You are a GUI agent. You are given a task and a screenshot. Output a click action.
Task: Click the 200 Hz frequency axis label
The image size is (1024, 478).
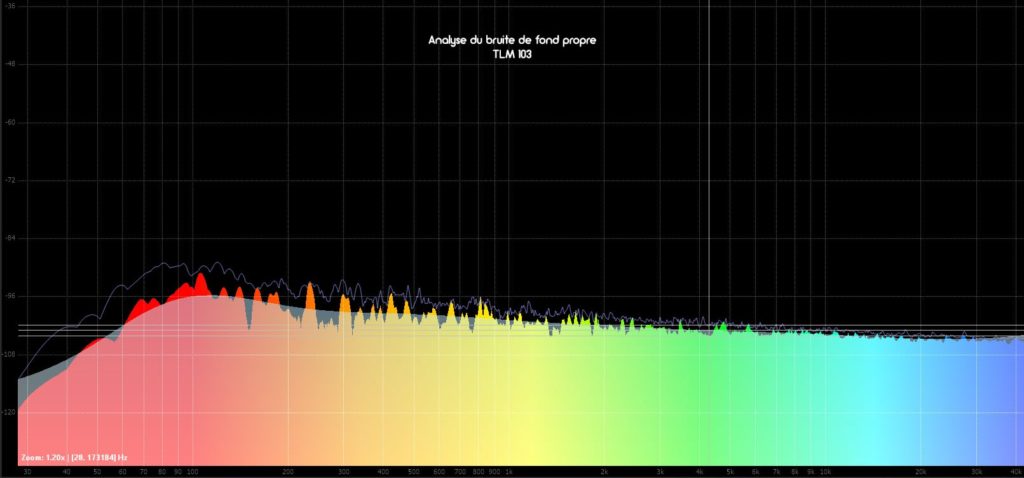[287, 471]
